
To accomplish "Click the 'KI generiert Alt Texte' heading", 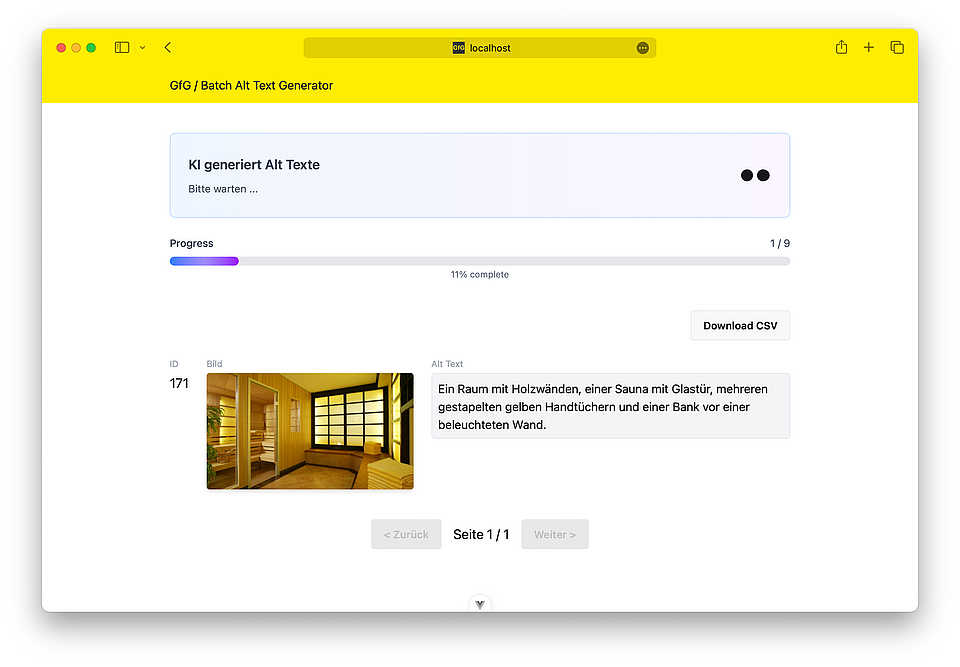I will coord(254,165).
